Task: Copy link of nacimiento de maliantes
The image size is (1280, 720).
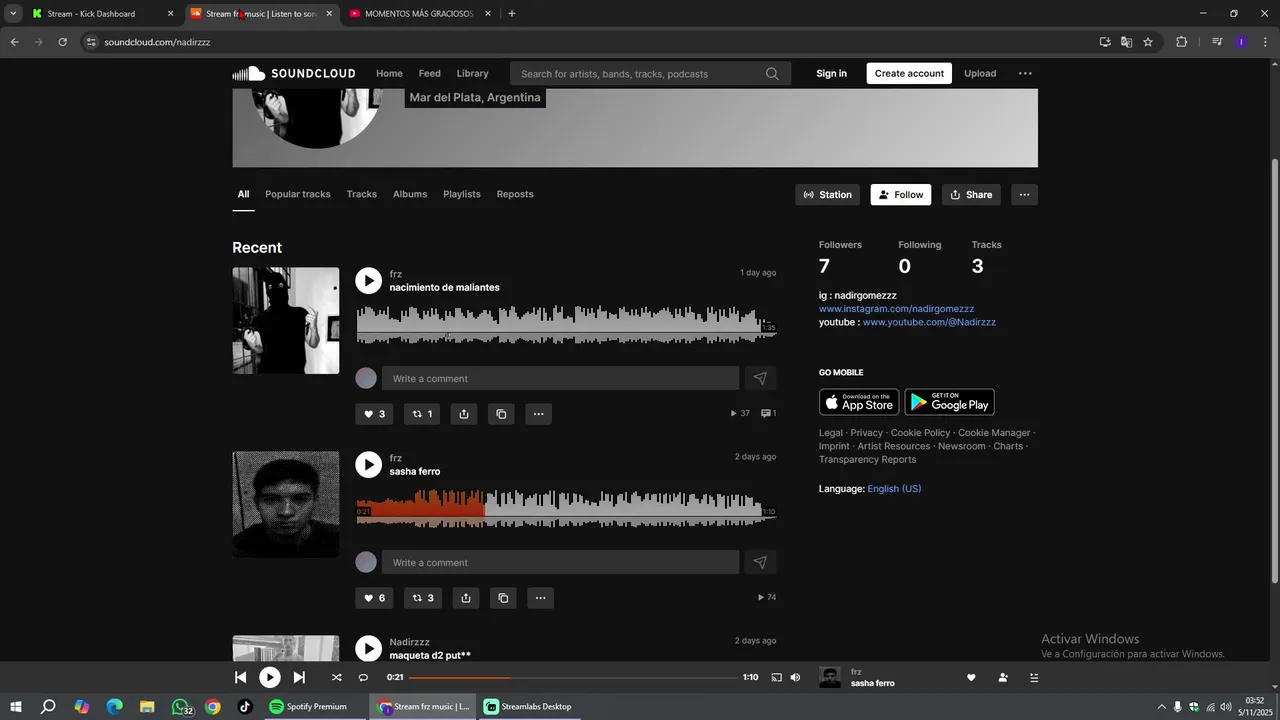Action: pyautogui.click(x=501, y=414)
